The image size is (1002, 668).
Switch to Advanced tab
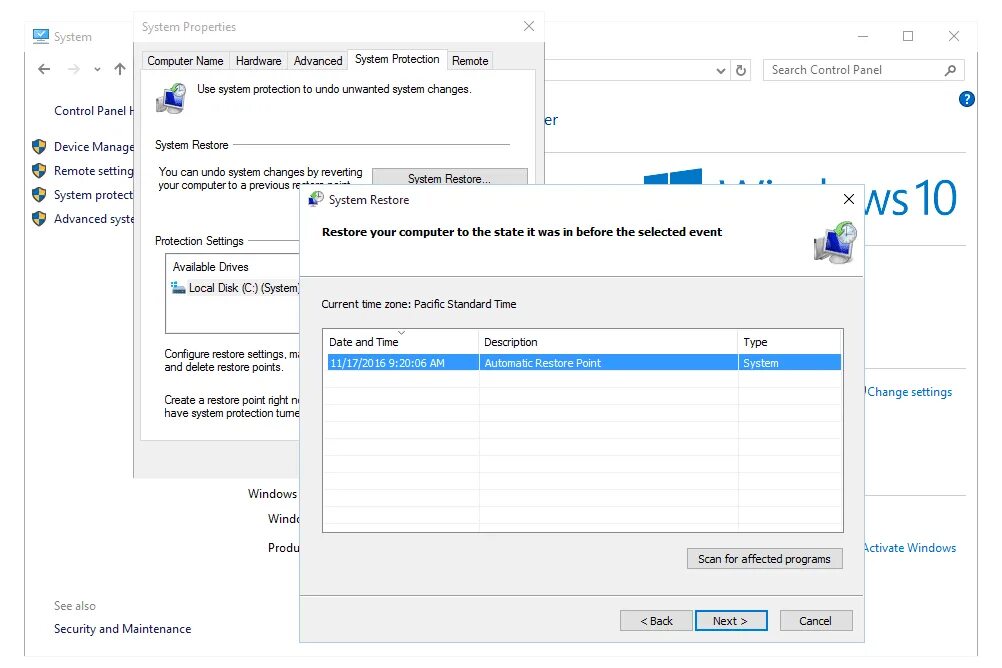(x=318, y=61)
